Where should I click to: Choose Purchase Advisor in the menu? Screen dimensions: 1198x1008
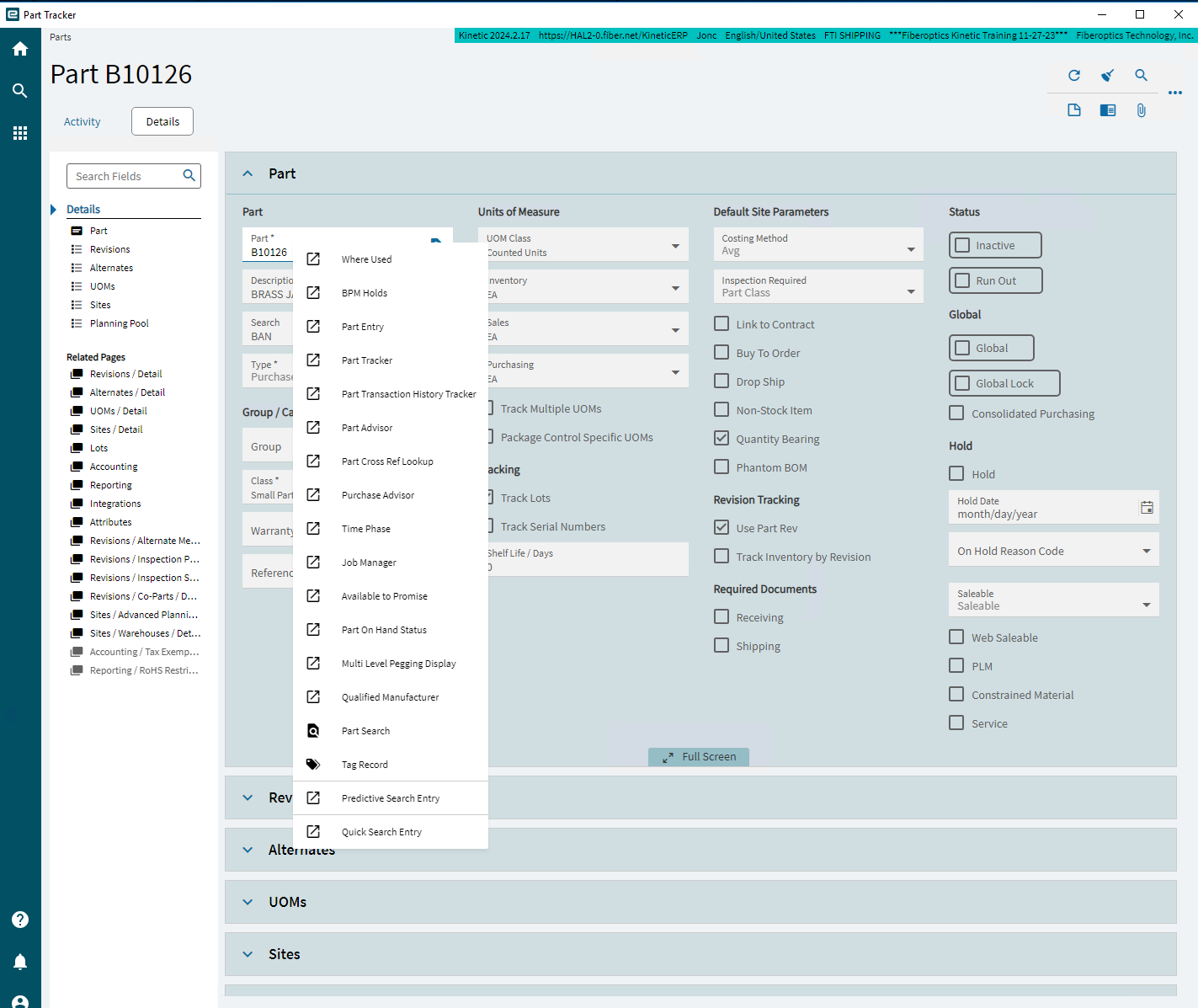[x=391, y=495]
